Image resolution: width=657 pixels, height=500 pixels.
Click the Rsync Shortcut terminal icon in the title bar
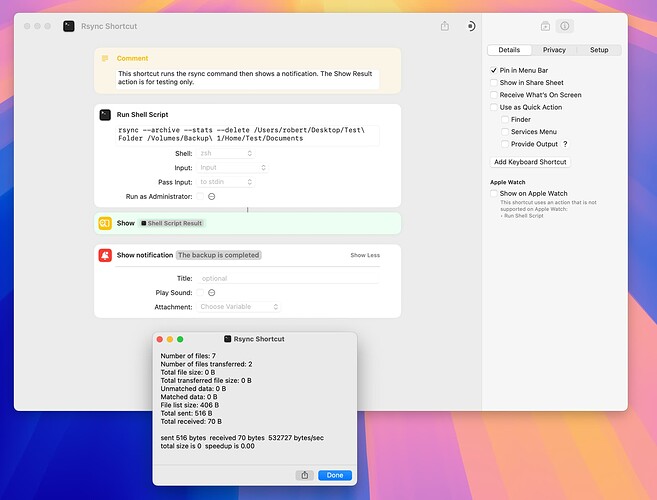point(69,26)
